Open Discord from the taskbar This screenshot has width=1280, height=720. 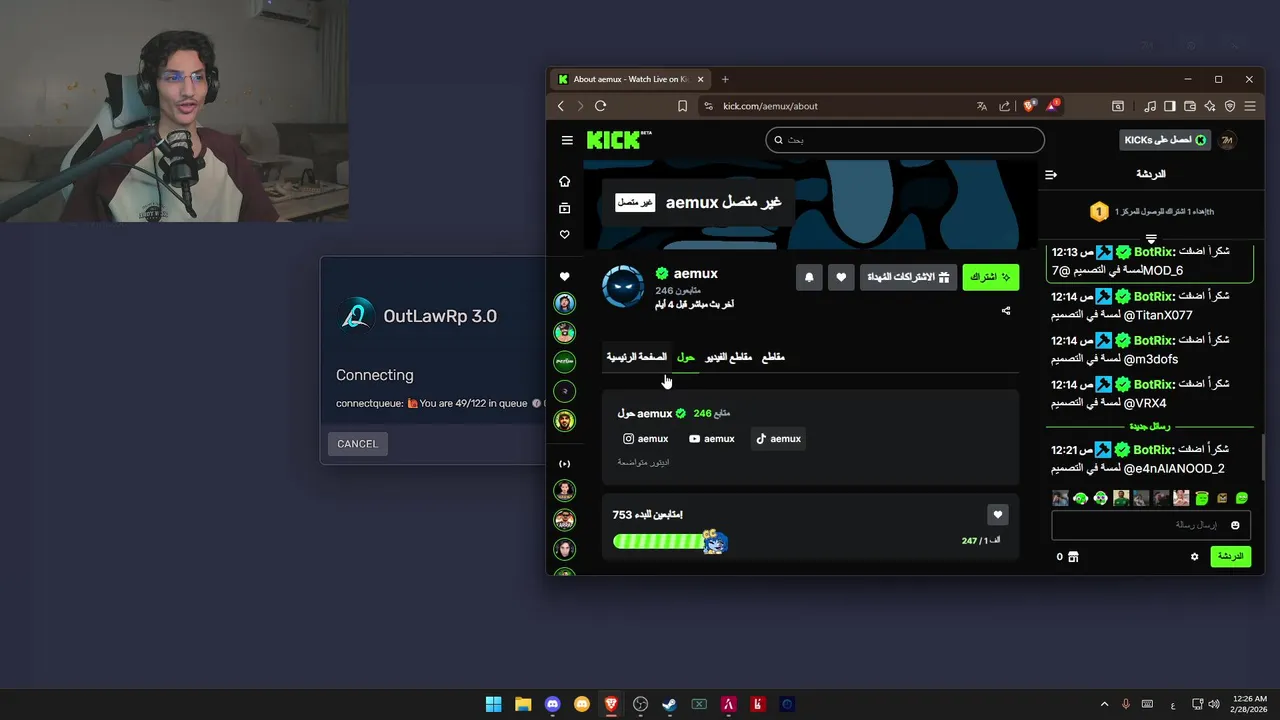pos(553,704)
